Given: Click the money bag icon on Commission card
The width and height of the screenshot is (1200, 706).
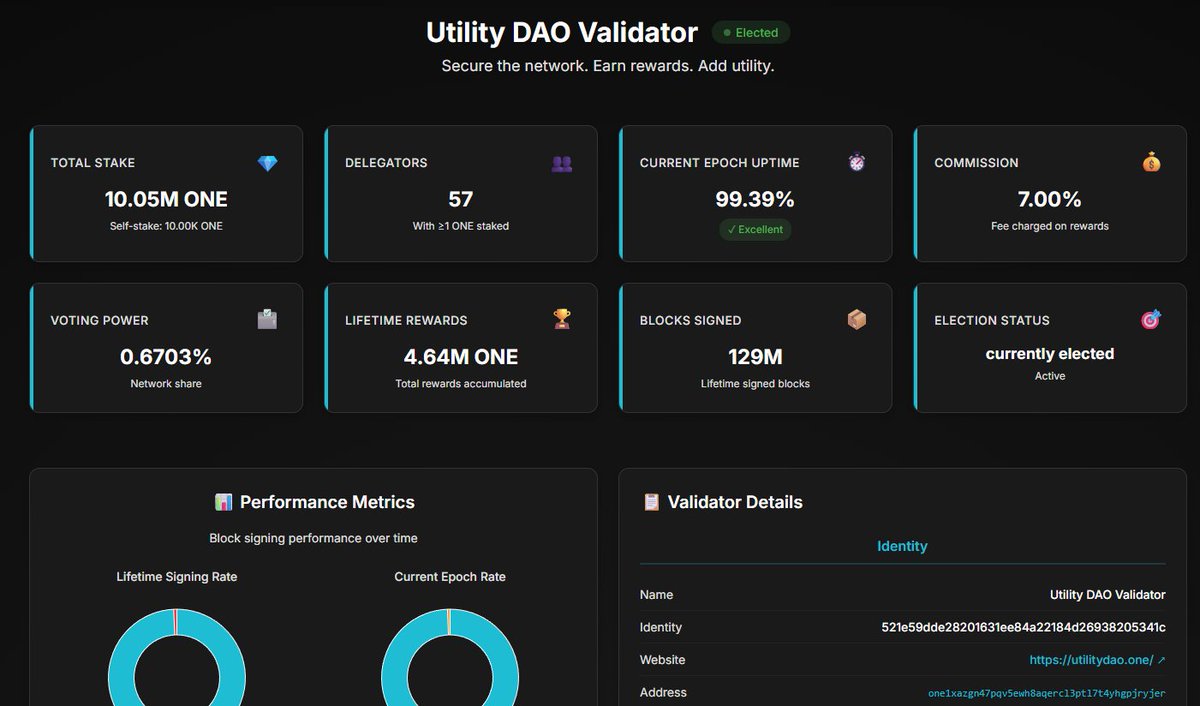Looking at the screenshot, I should coord(1152,162).
